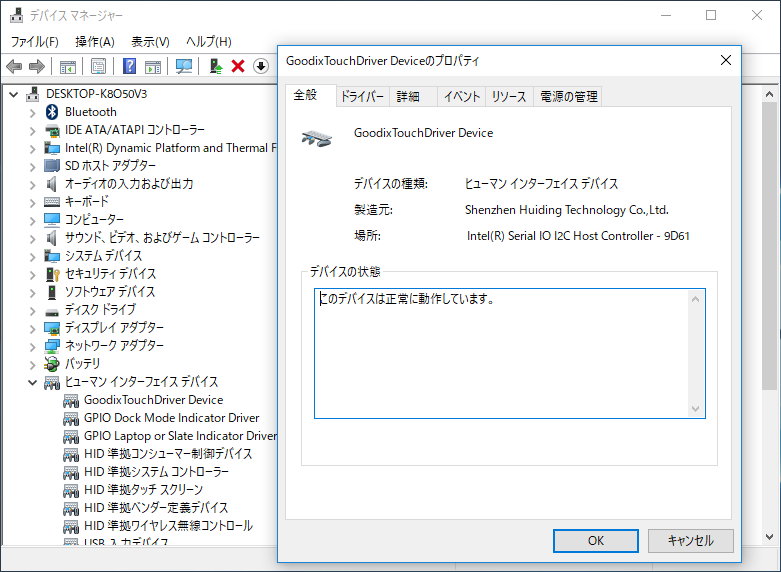The image size is (781, 572).
Task: Expand the IDE ATA/ATAPI コントローラー node
Action: click(x=32, y=131)
